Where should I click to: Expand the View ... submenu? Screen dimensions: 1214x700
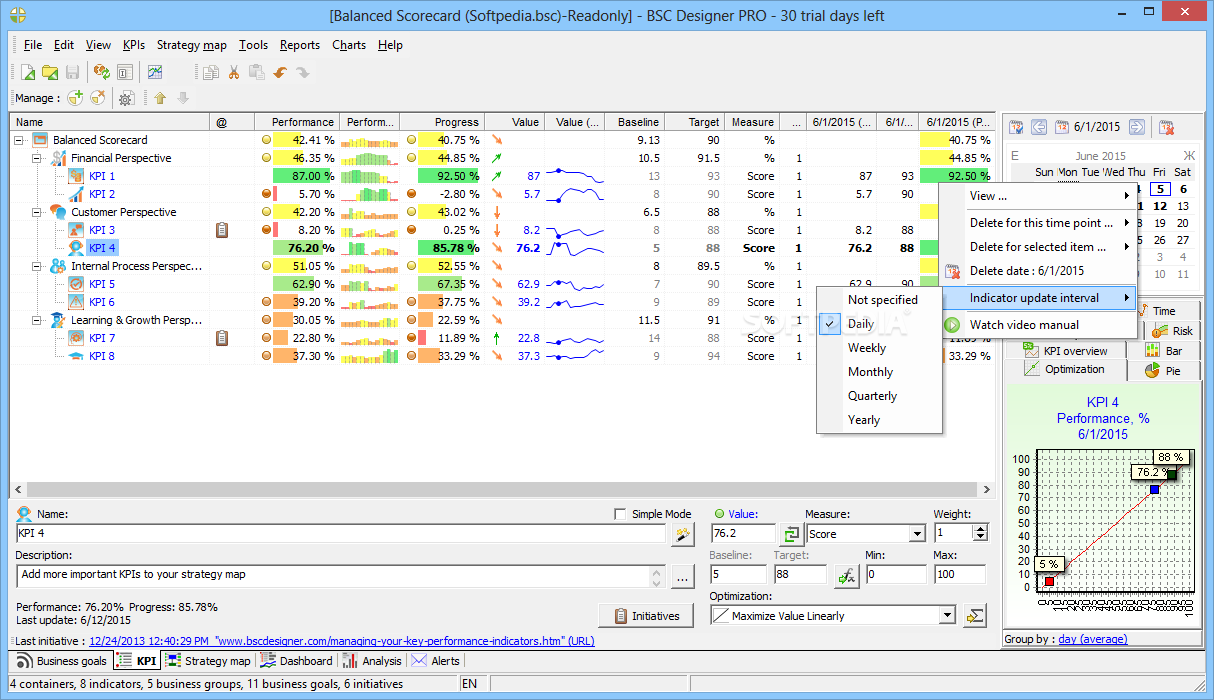point(1038,196)
